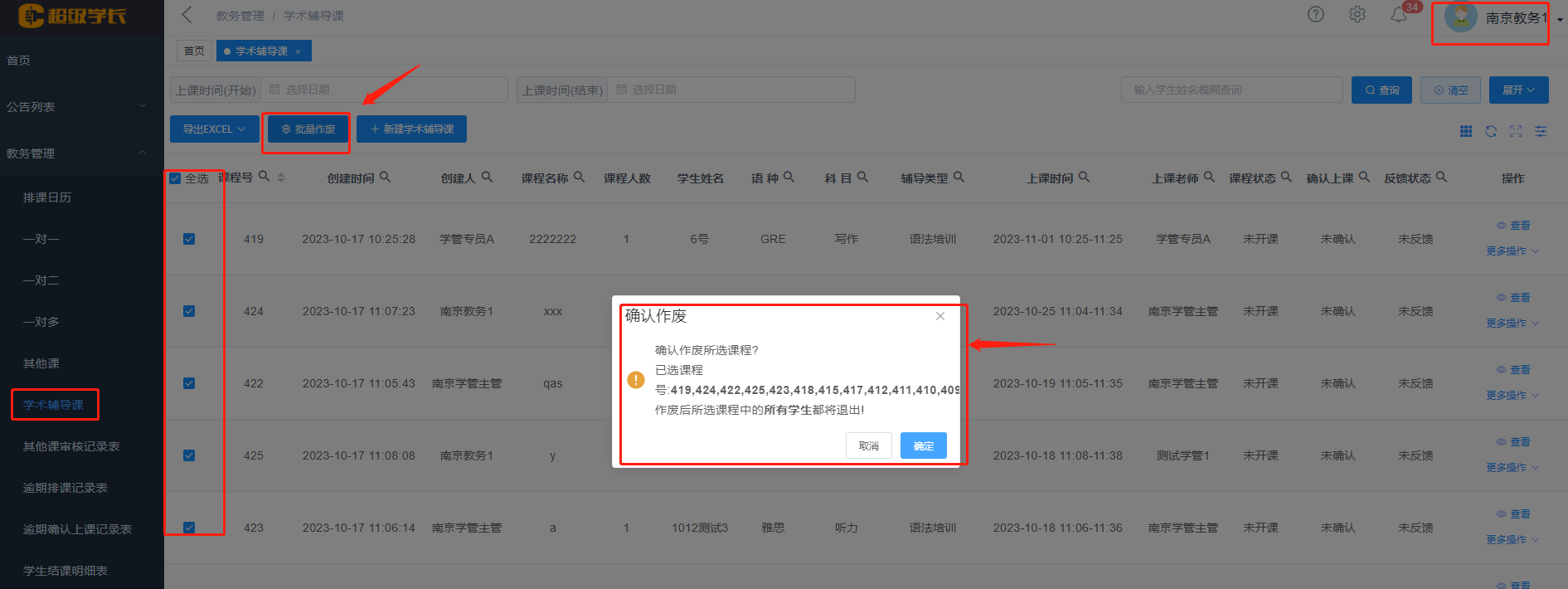Click the refresh table icon
Viewport: 1568px width, 589px height.
(x=1491, y=131)
